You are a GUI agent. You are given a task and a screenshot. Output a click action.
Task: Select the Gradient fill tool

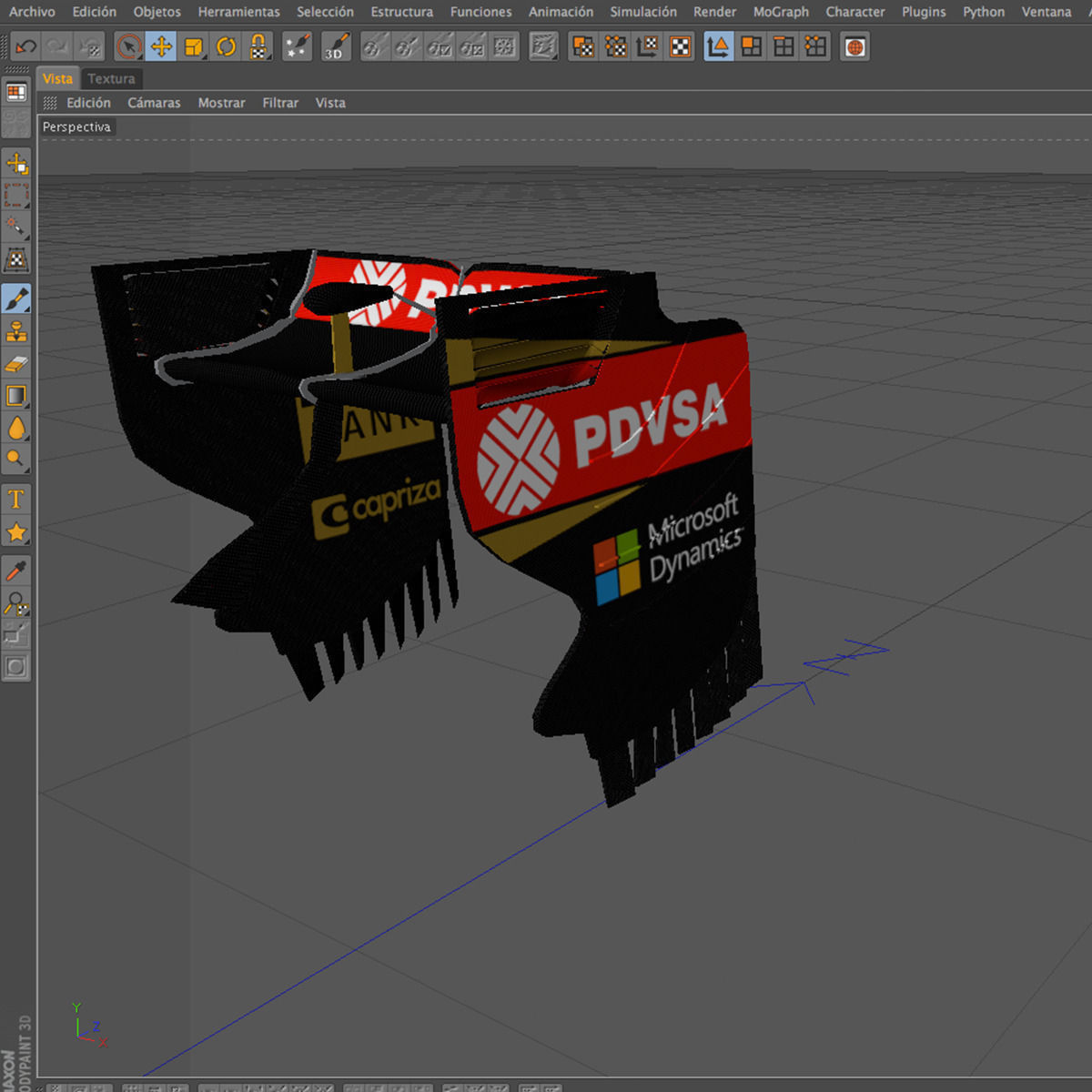pos(16,395)
